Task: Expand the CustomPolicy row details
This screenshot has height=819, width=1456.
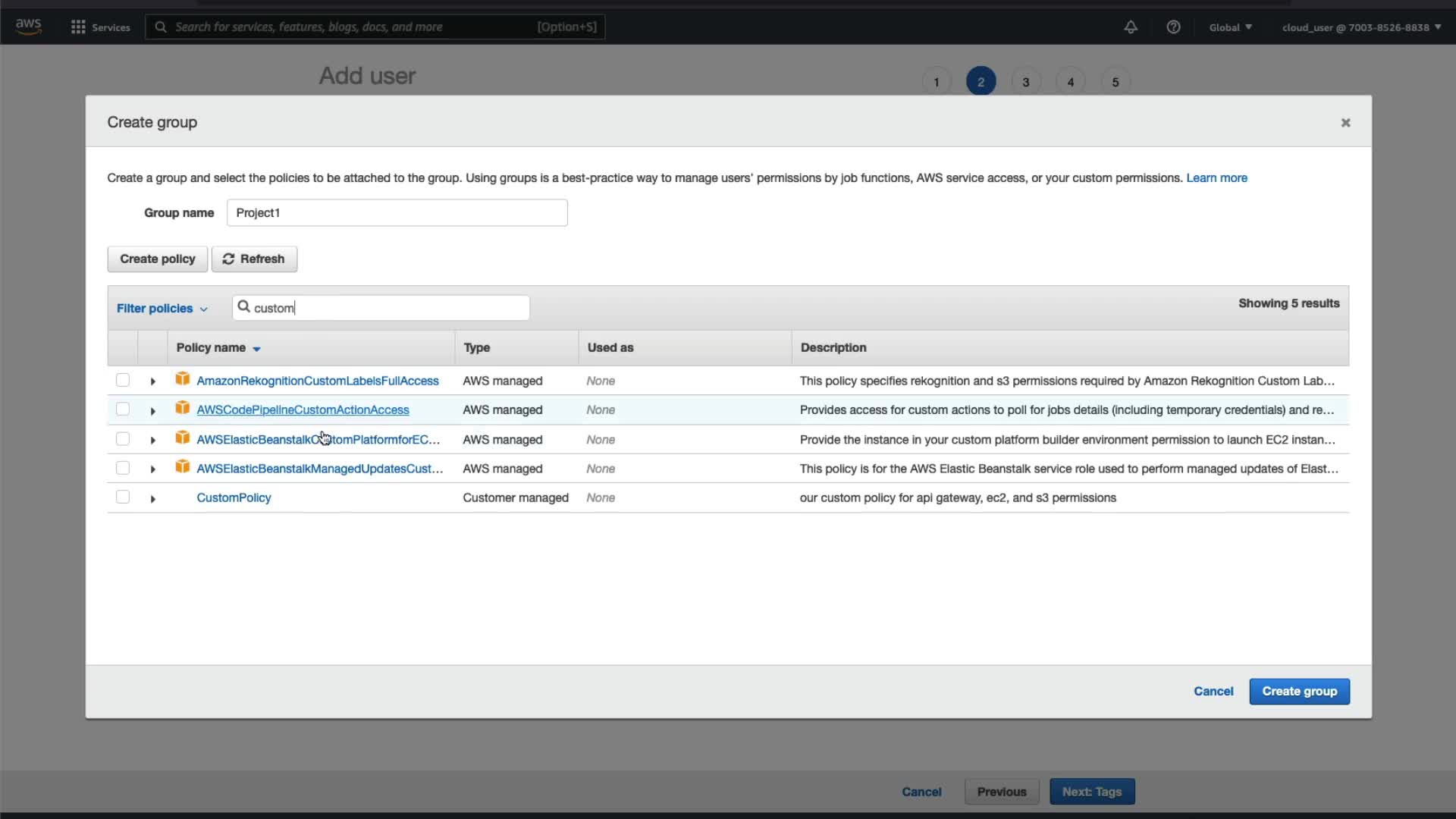Action: 152,499
